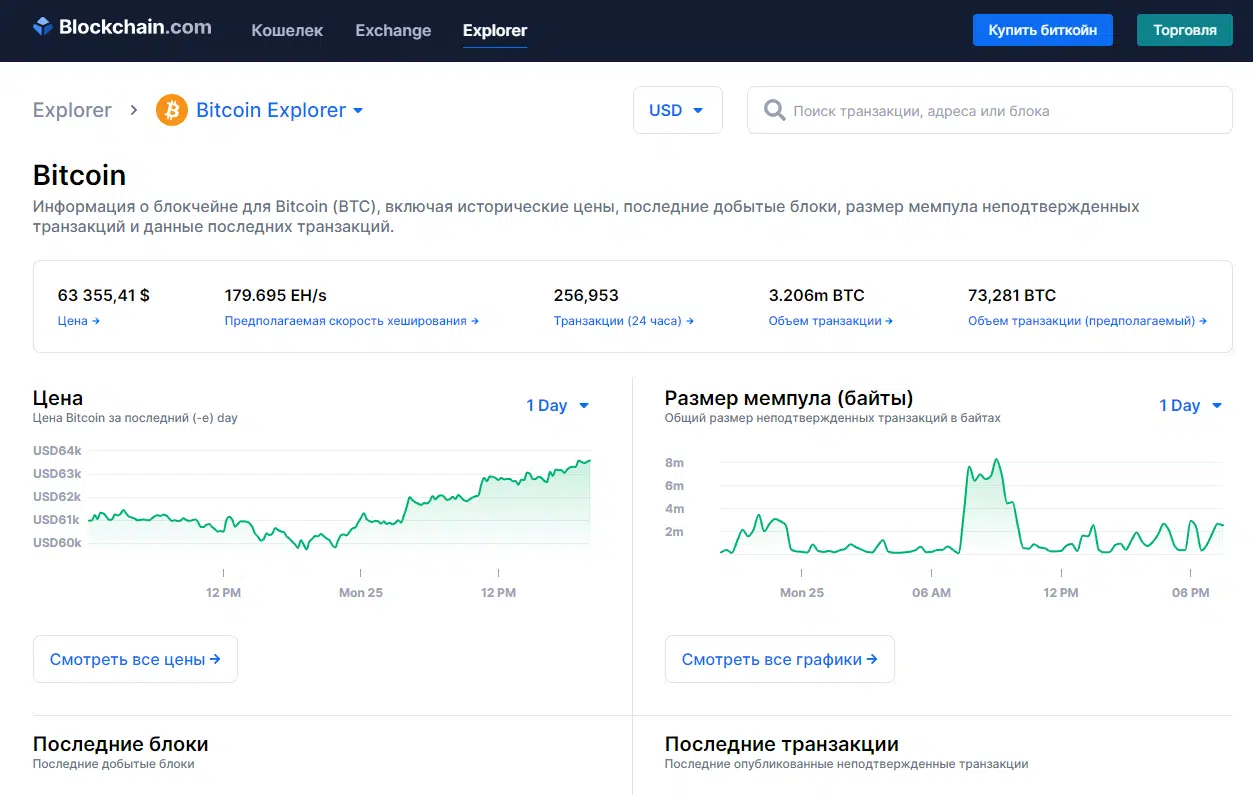1253x795 pixels.
Task: Click the mempool size chart peak
Action: [x=996, y=462]
